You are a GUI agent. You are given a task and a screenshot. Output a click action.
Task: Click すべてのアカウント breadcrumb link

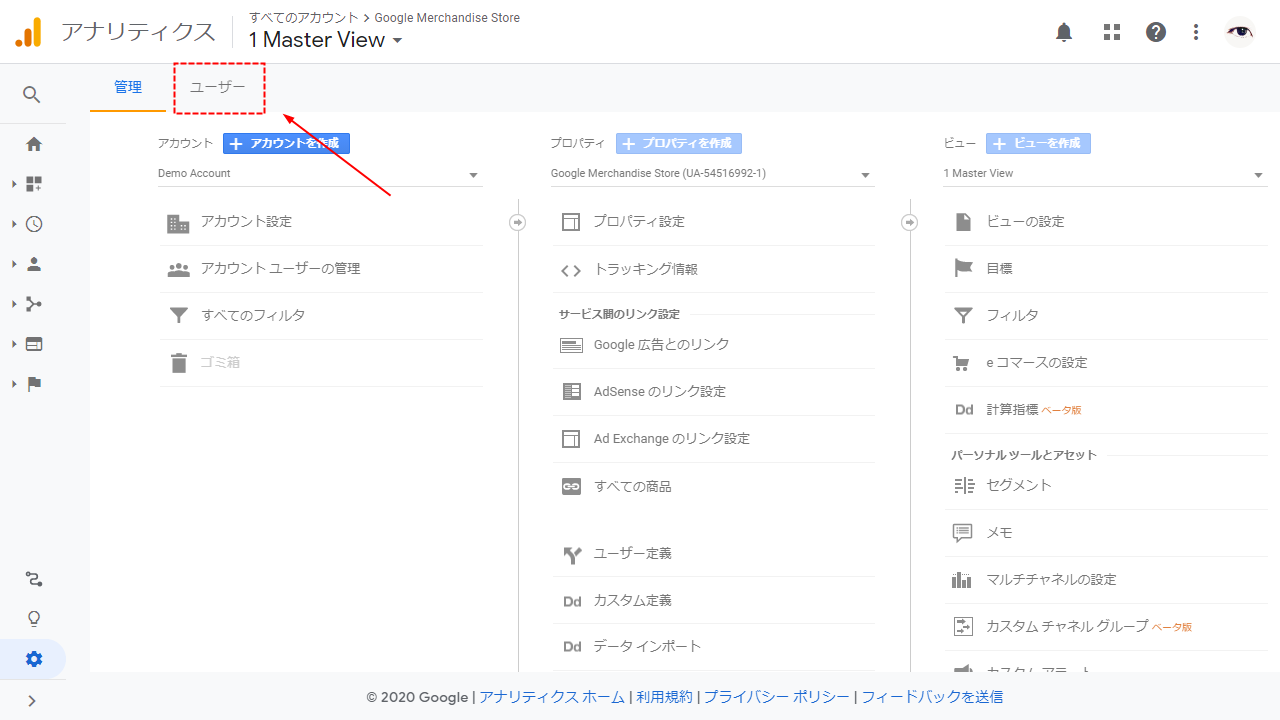[304, 18]
